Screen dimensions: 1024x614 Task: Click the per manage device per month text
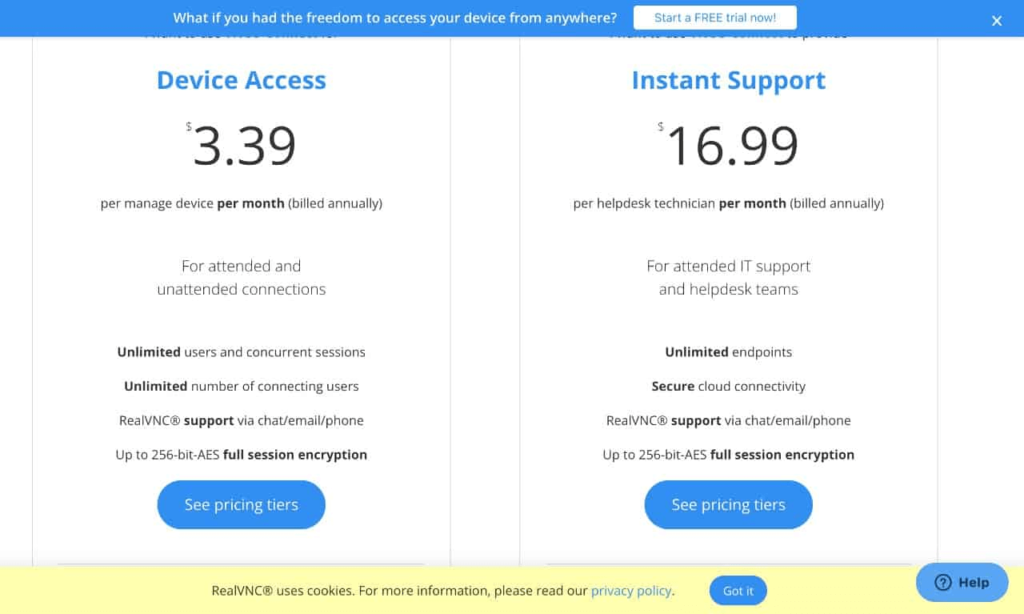coord(241,203)
